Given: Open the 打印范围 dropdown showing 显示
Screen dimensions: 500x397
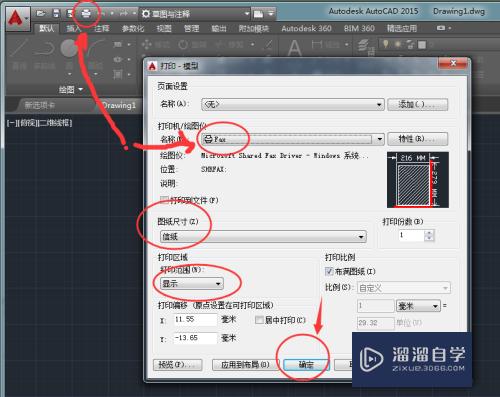Looking at the screenshot, I should (192, 284).
